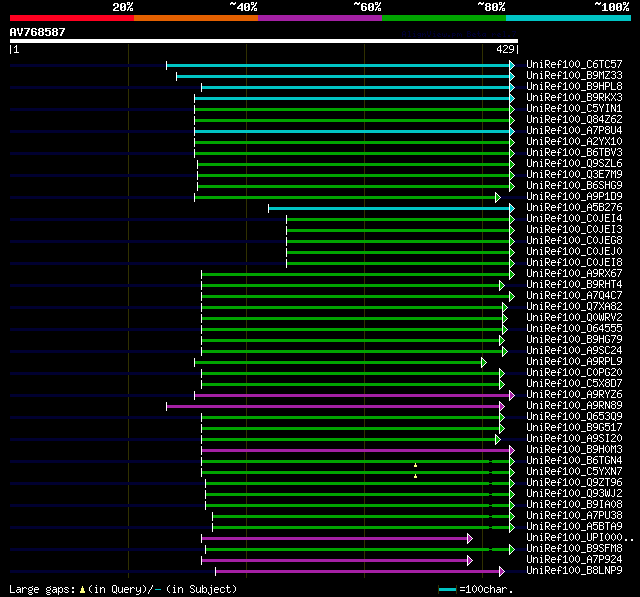Click the cyan =100char scale bar

(x=447, y=590)
